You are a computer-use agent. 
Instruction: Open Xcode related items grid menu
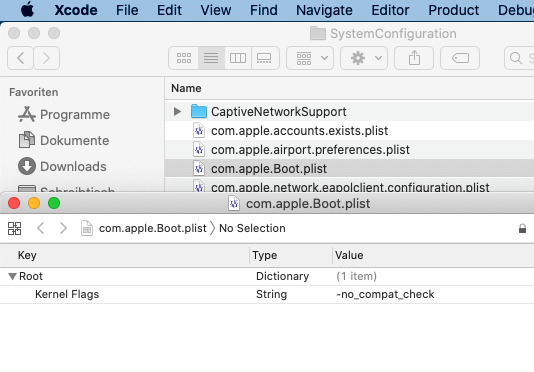(x=14, y=228)
